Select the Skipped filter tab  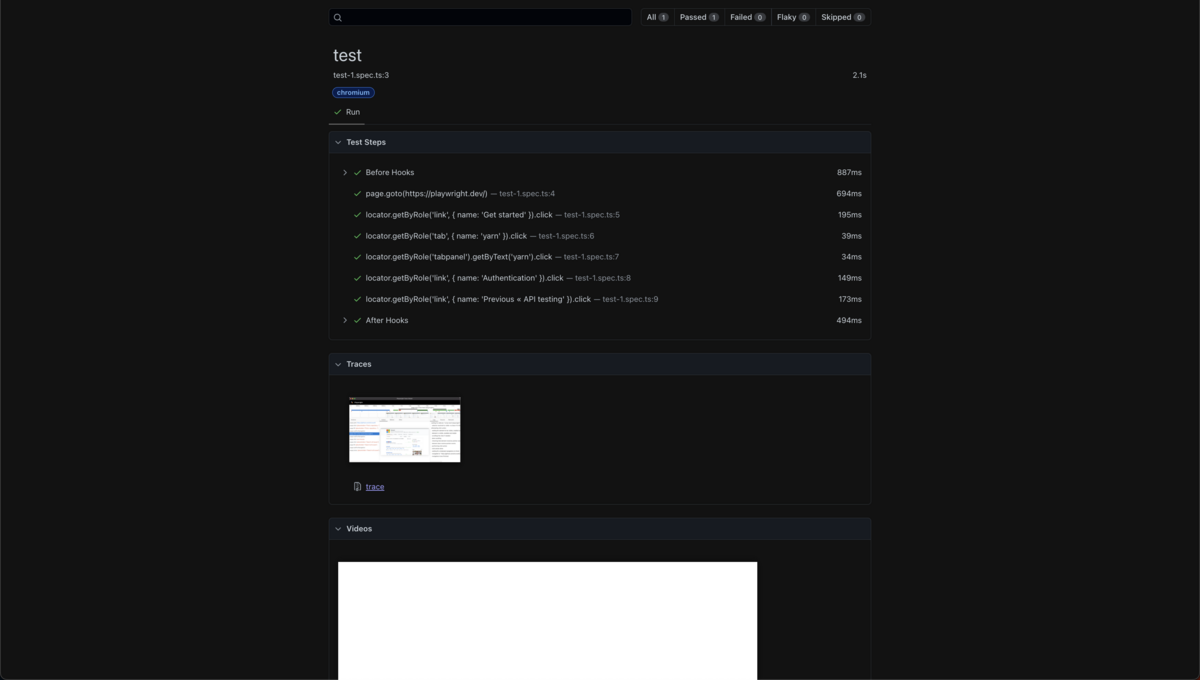point(843,17)
